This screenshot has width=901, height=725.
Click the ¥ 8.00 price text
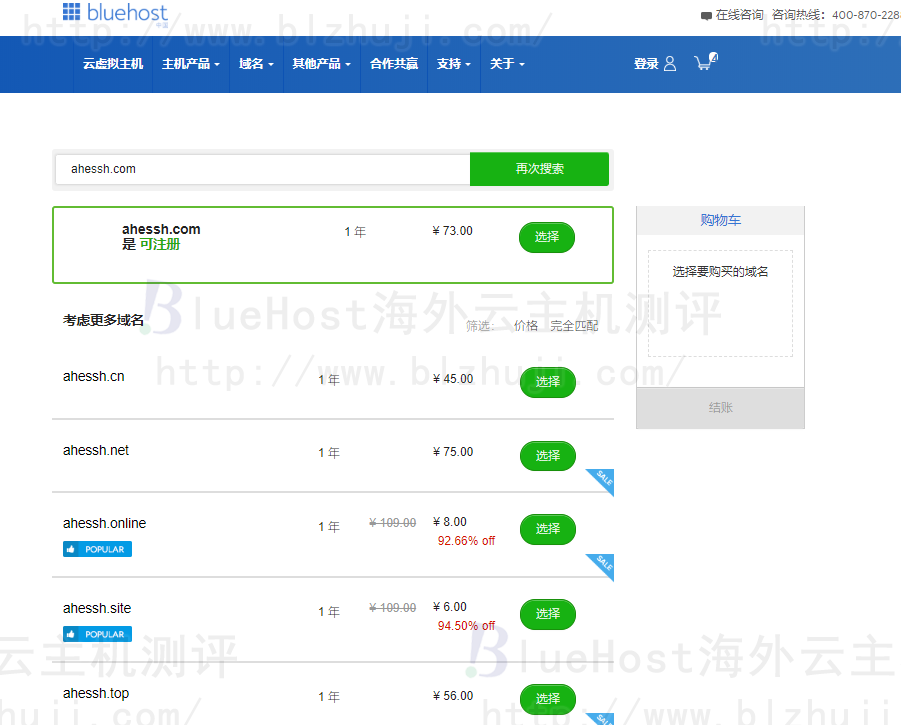pyautogui.click(x=449, y=522)
